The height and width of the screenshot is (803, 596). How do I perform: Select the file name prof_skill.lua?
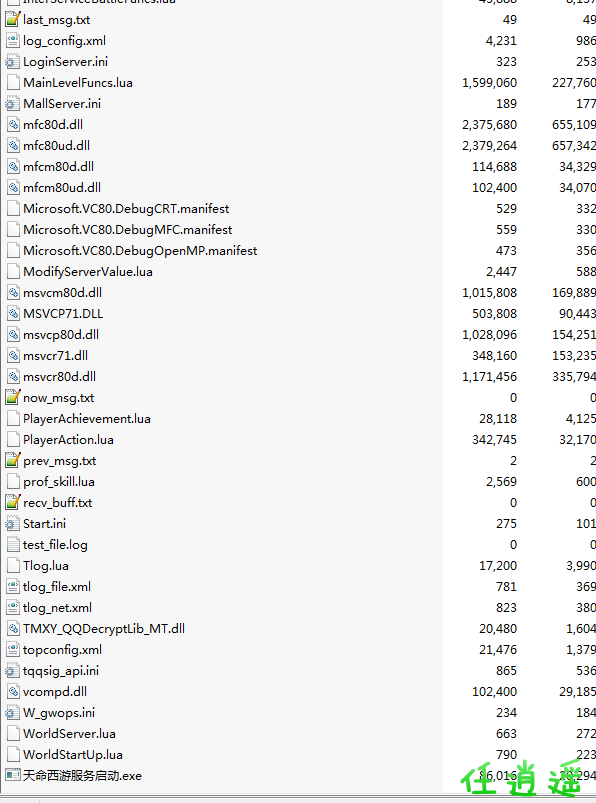59,481
